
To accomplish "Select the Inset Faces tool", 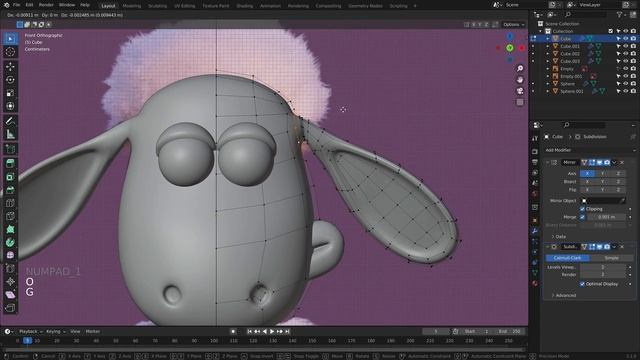I will 10,177.
